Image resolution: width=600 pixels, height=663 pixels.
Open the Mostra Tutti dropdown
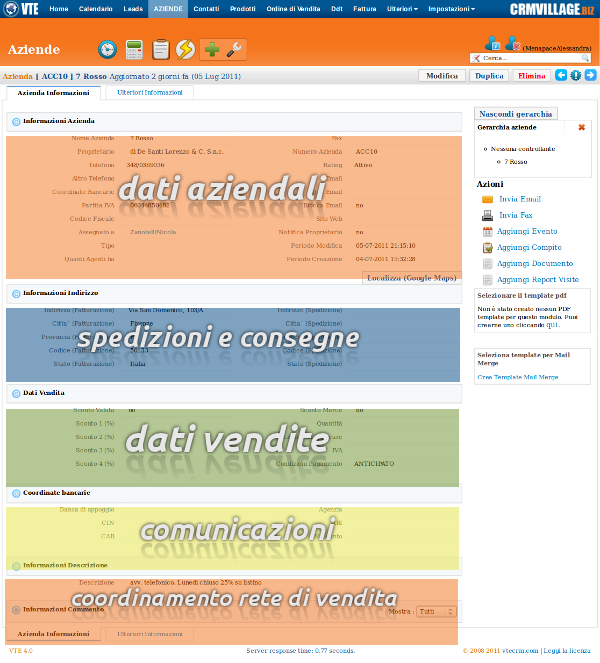point(436,611)
